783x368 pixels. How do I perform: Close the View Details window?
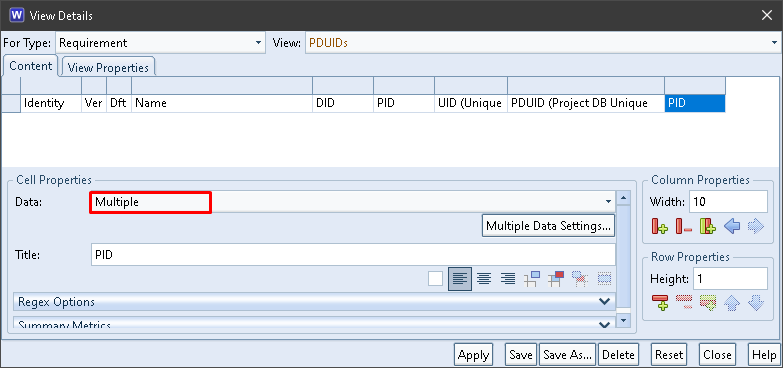pos(767,15)
